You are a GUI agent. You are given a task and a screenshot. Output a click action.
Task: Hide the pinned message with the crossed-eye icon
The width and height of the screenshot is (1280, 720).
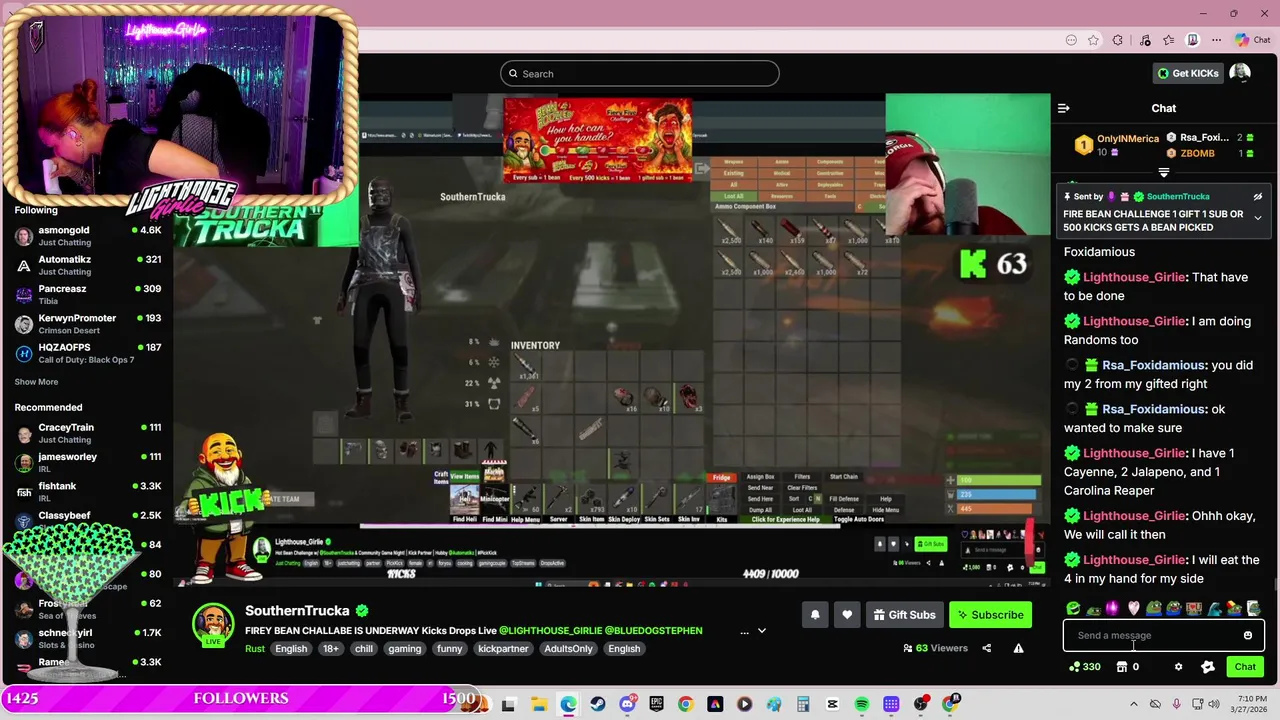tap(1258, 197)
